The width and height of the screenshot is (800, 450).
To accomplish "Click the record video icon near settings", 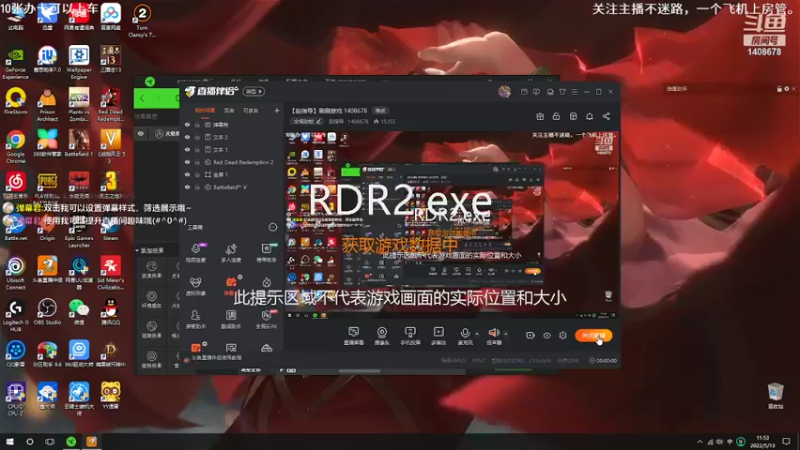I will (x=530, y=335).
